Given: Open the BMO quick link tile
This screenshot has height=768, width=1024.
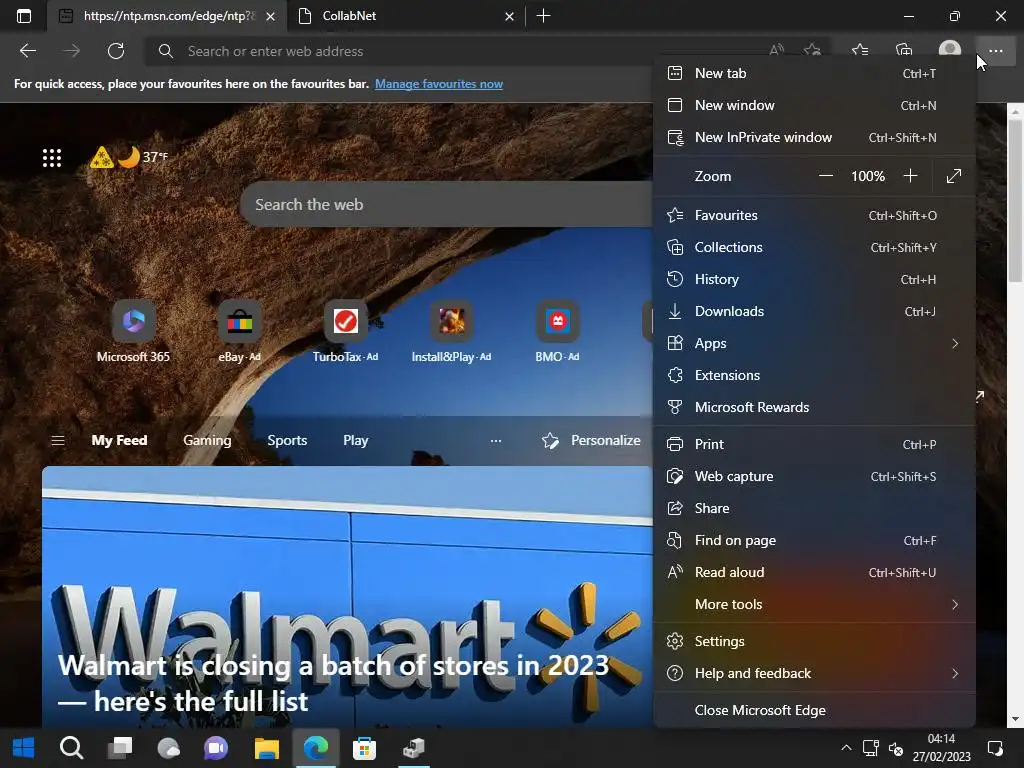Looking at the screenshot, I should [x=557, y=332].
